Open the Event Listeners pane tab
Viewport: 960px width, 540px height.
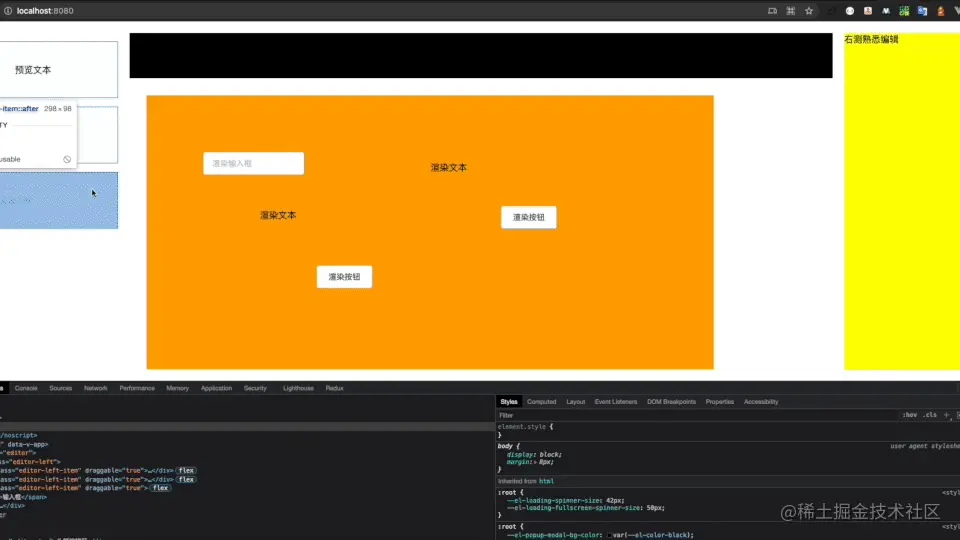point(616,402)
